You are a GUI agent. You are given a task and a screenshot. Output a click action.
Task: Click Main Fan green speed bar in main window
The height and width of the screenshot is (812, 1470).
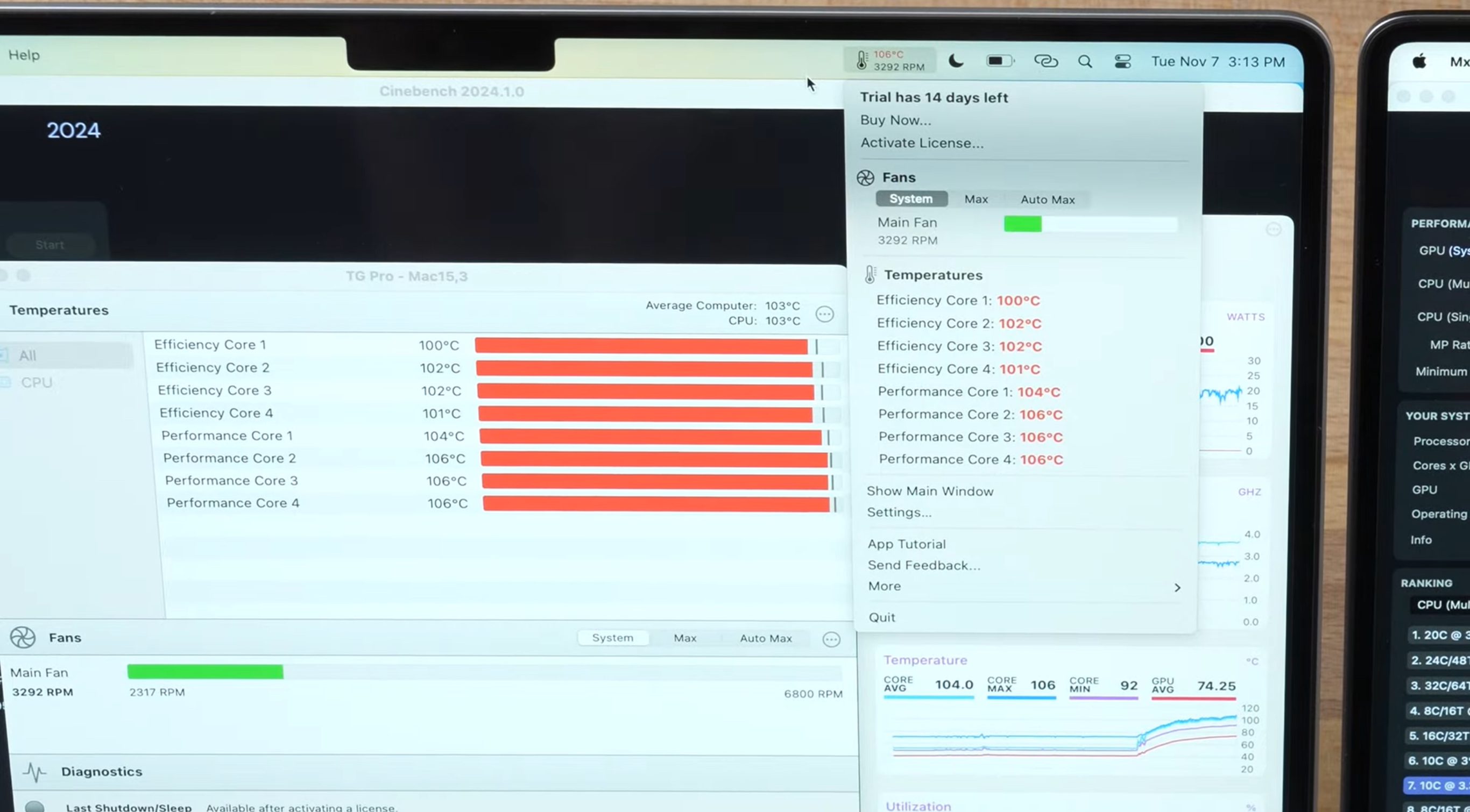[205, 671]
